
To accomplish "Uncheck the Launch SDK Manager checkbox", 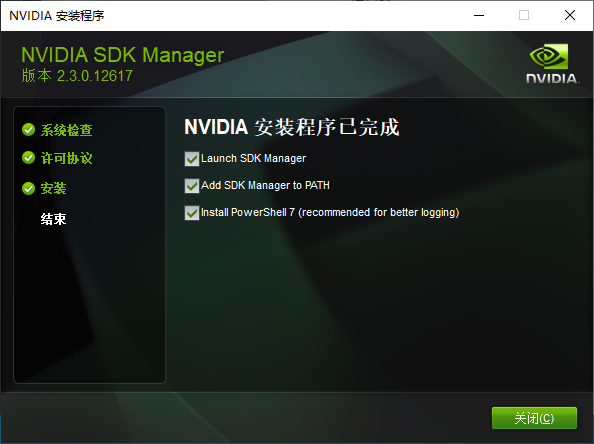I will click(x=192, y=159).
